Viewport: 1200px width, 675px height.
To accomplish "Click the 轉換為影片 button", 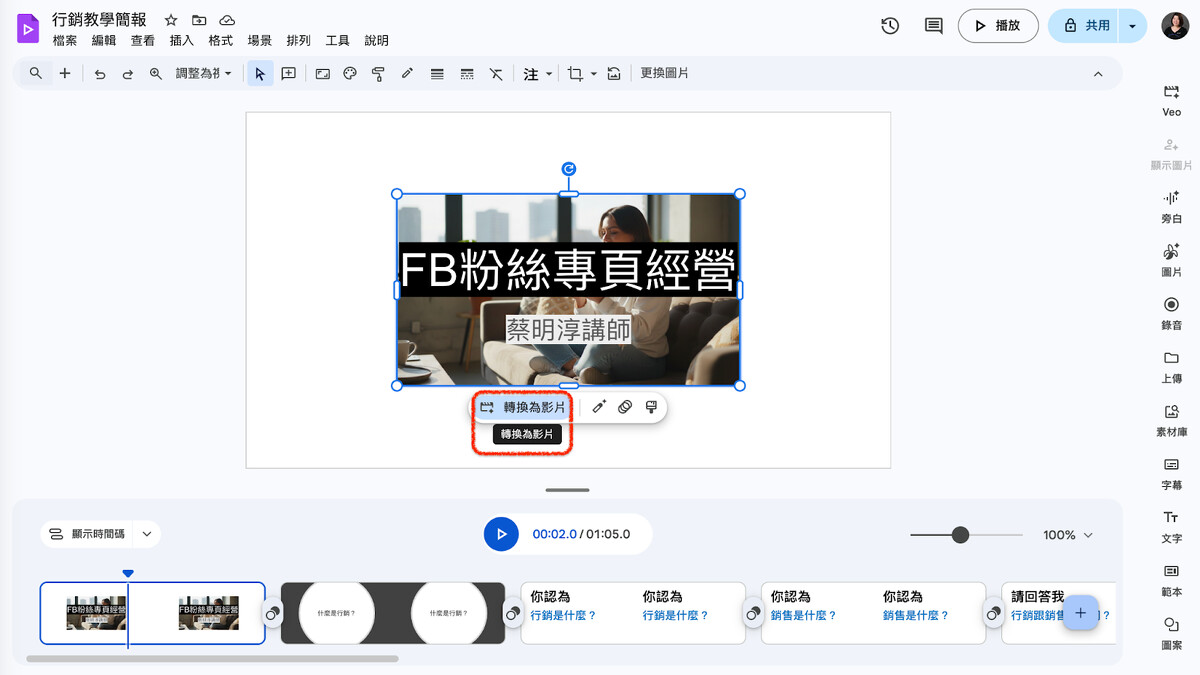I will 523,407.
